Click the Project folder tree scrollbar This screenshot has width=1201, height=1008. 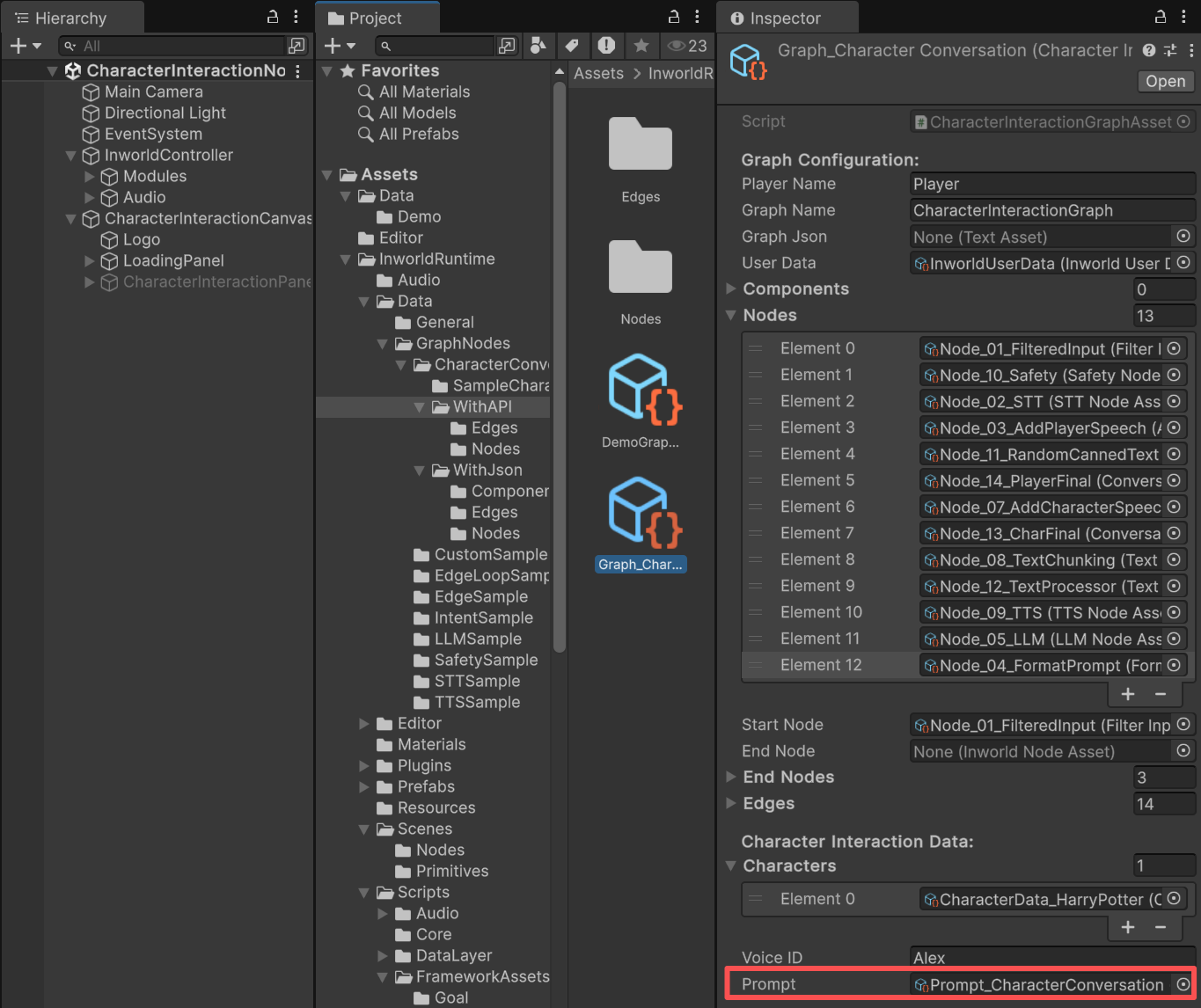pos(559,367)
